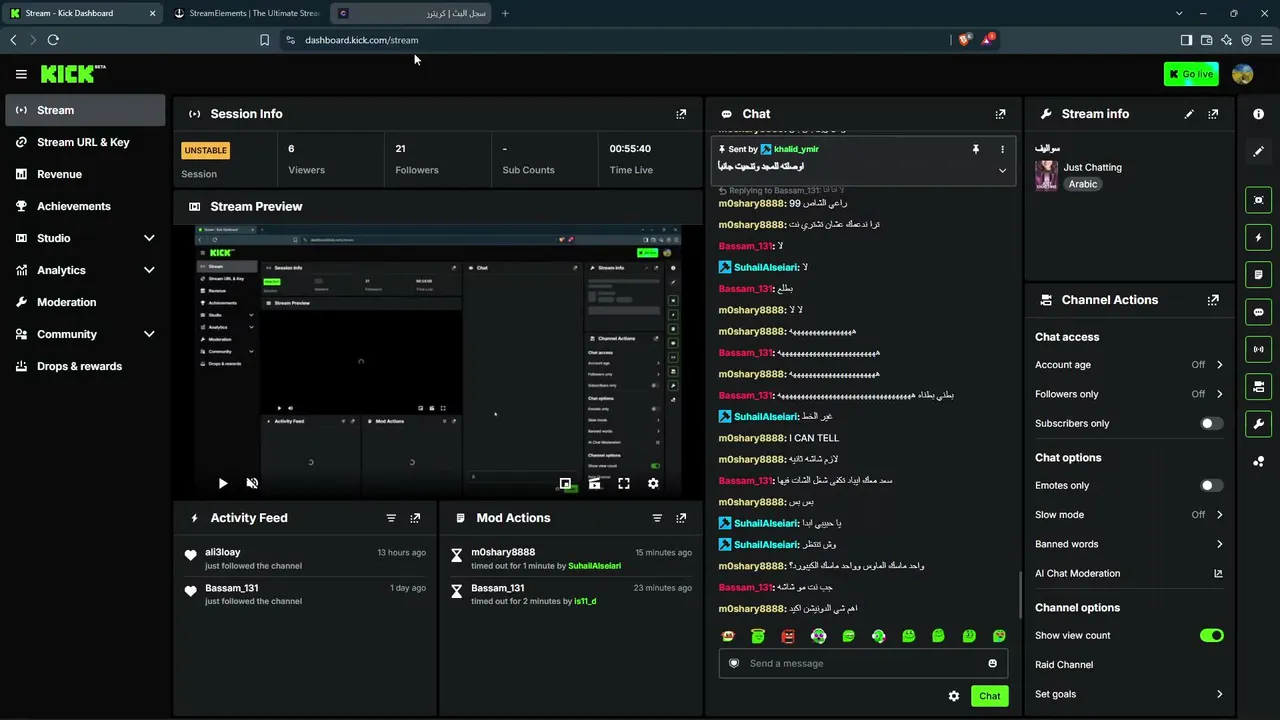The height and width of the screenshot is (720, 1280).
Task: Open preview settings gear in Stream Preview
Action: pos(653,483)
